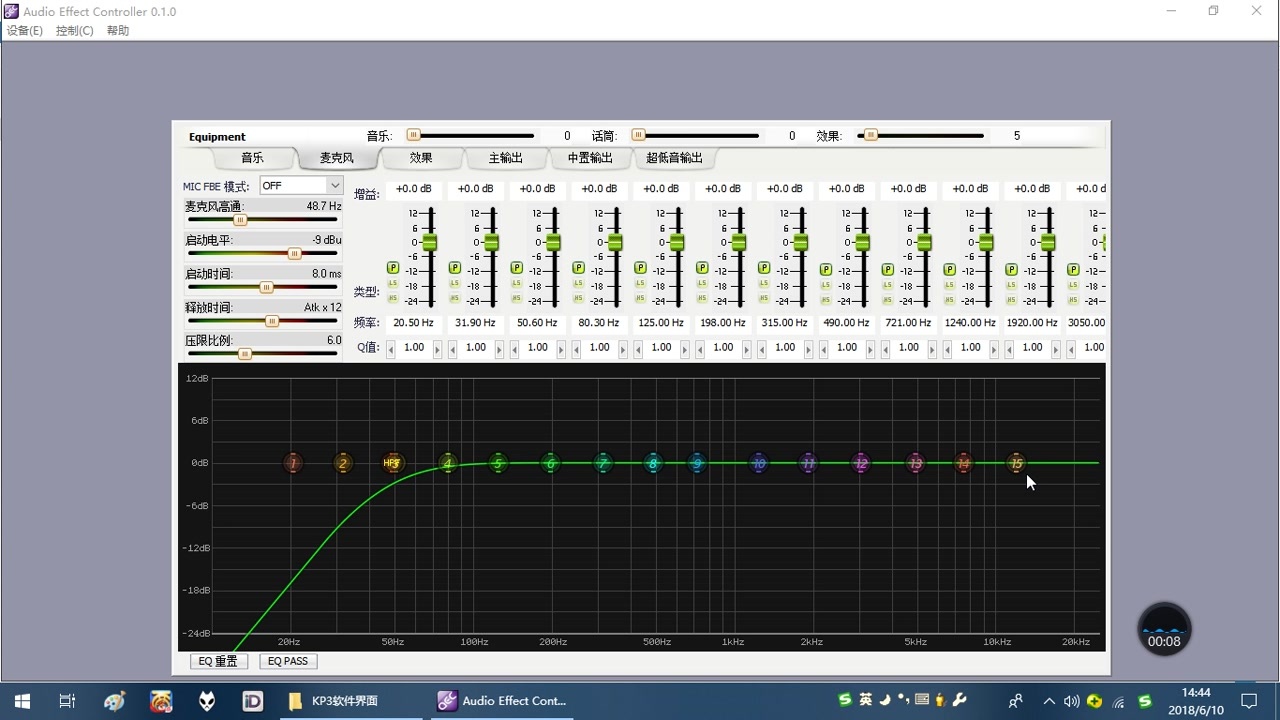Select EQ node 14 on the graph

(963, 463)
